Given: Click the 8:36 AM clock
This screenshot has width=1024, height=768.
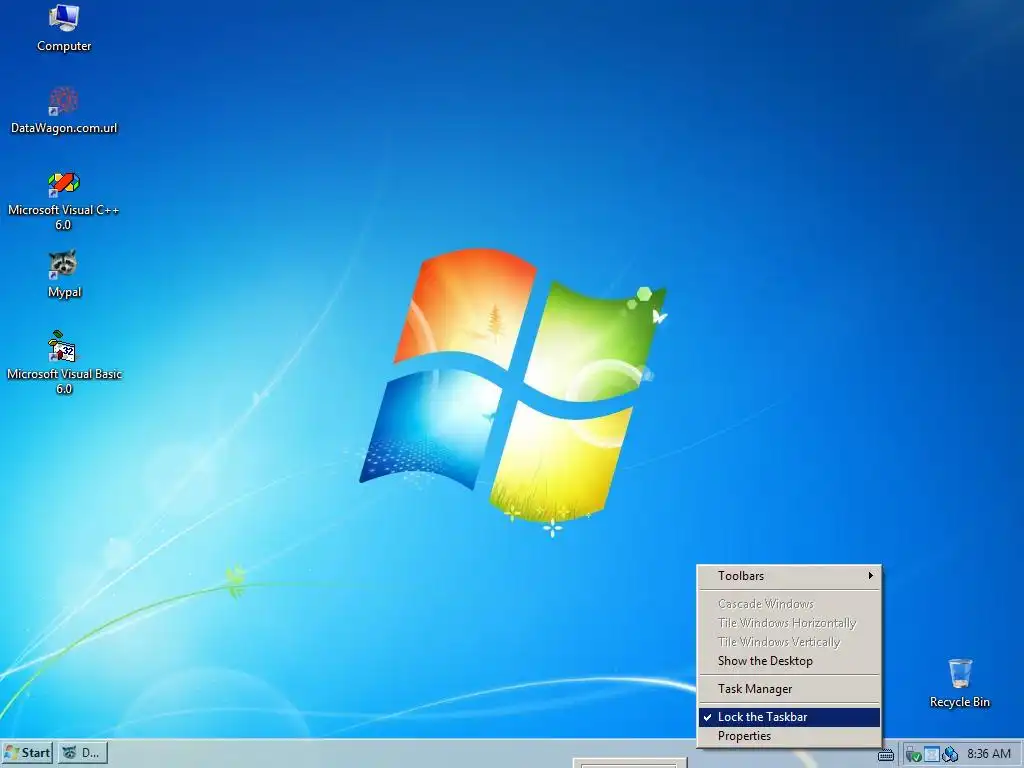Looking at the screenshot, I should point(989,754).
